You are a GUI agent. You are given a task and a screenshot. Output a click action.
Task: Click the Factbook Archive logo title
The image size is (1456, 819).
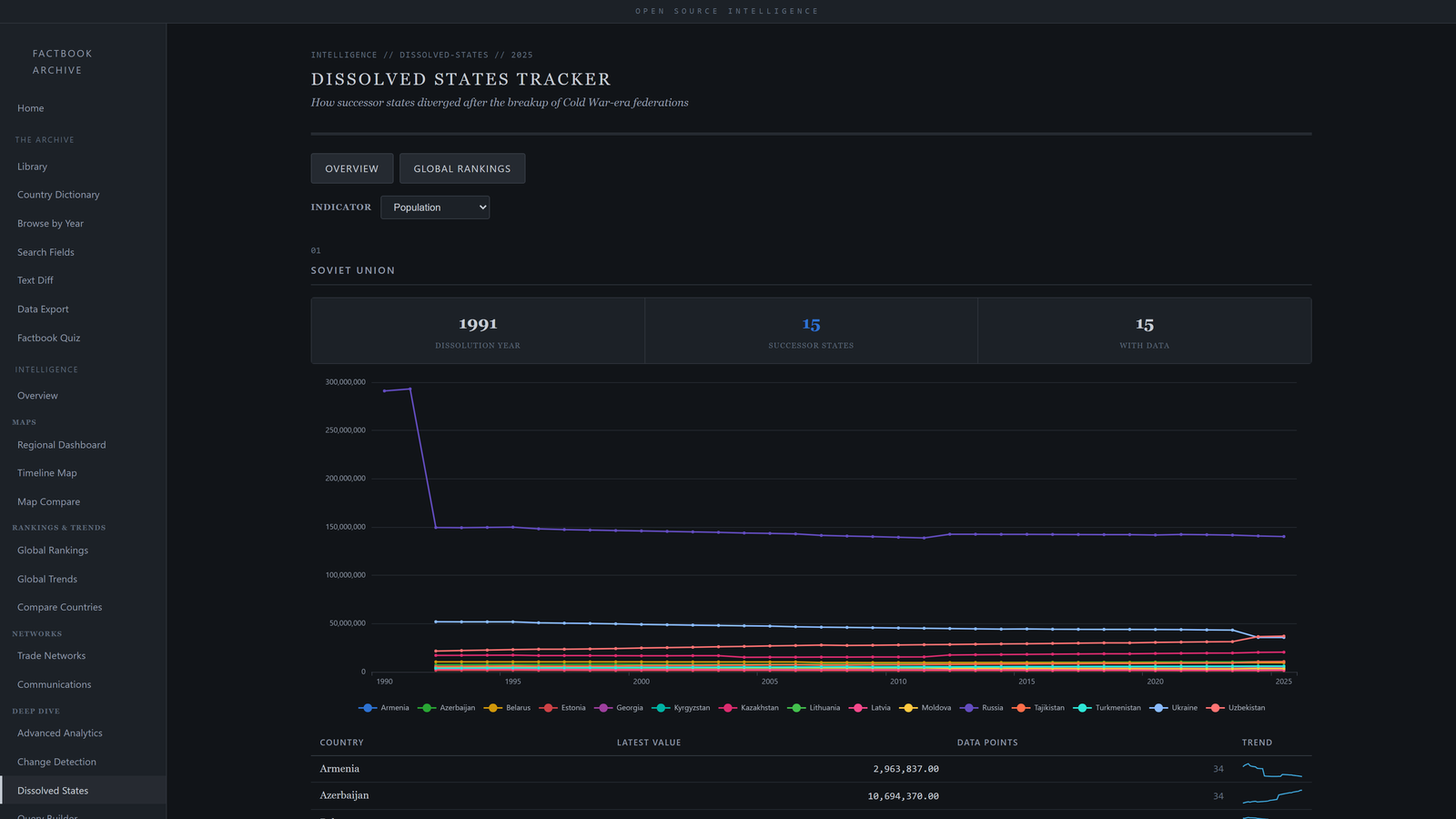coord(62,62)
